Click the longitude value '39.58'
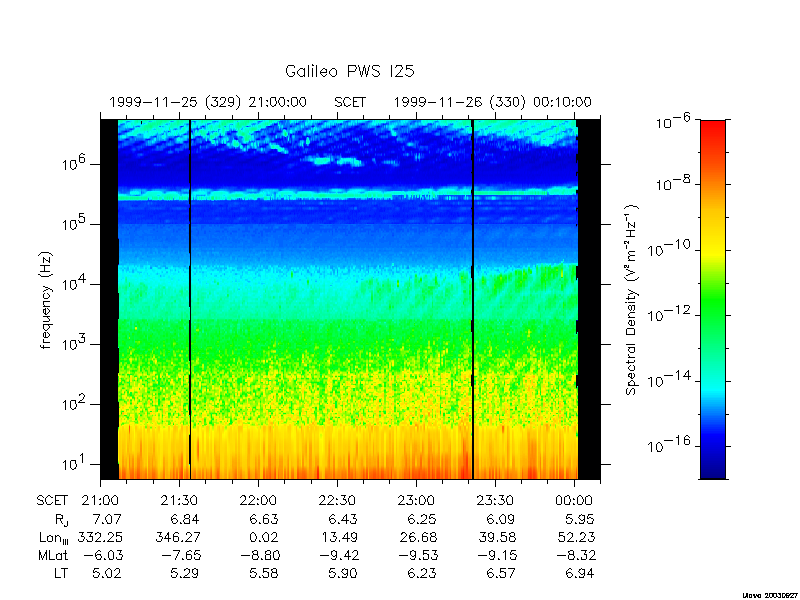Screen dimensions: 800x600 click(497, 537)
